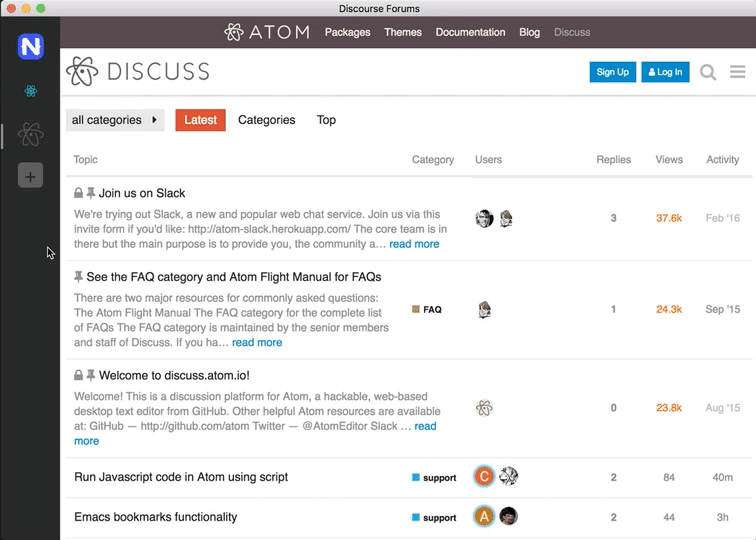Open Blog in the Atom nav bar
The image size is (756, 540).
[529, 32]
